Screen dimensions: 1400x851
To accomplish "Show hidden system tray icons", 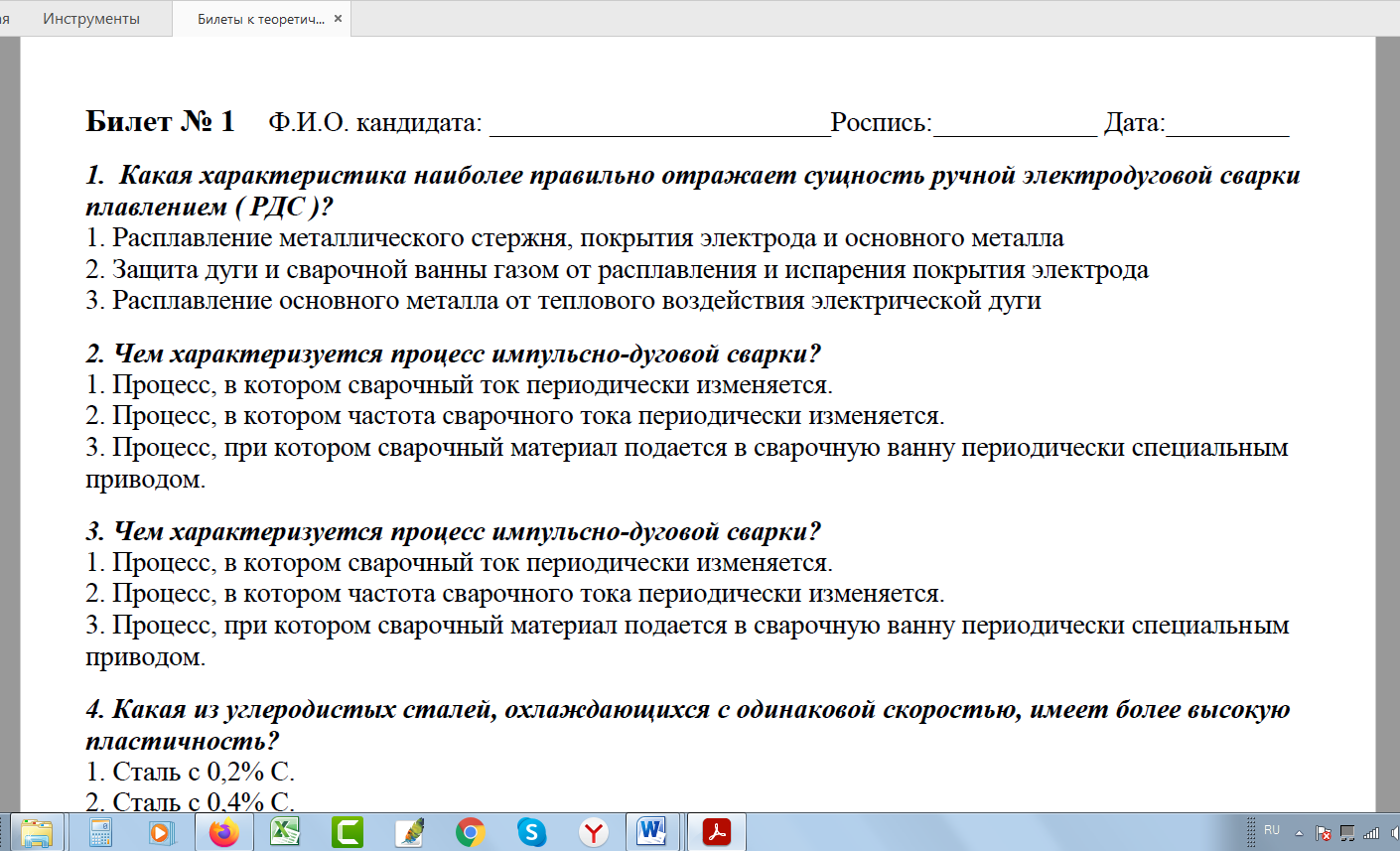I will 1299,833.
